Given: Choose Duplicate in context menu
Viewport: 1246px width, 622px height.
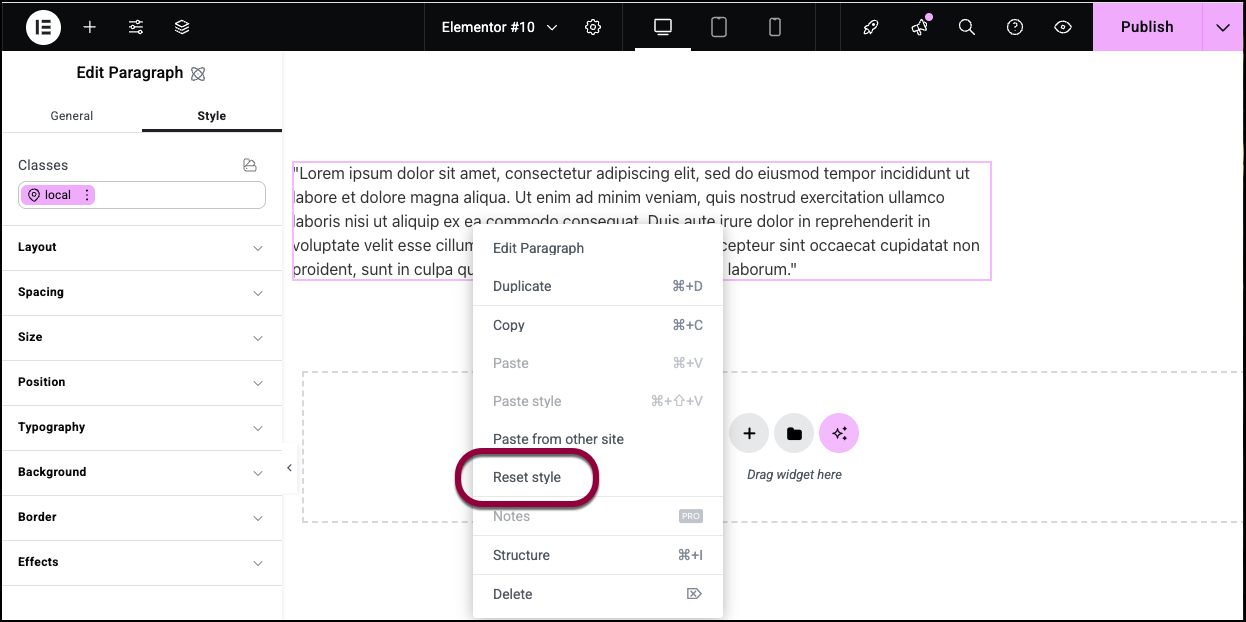Looking at the screenshot, I should (x=597, y=286).
